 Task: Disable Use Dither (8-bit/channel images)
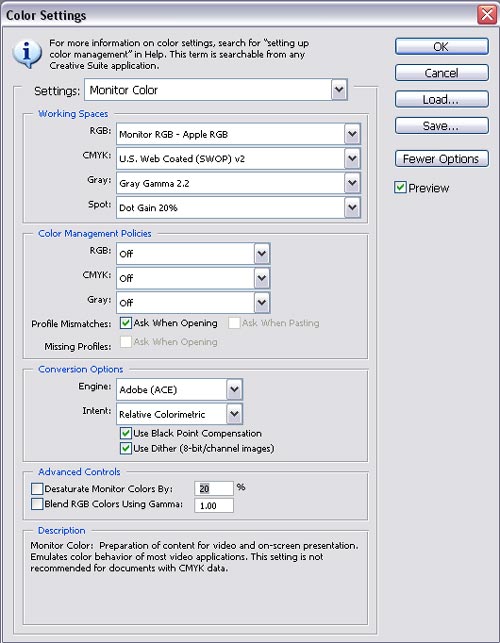click(x=126, y=448)
